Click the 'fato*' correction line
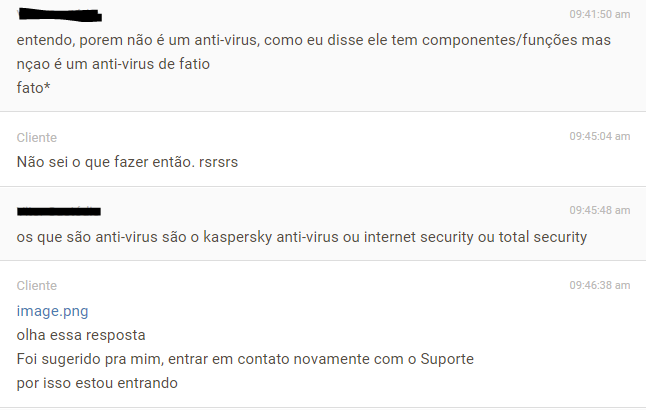 point(33,88)
